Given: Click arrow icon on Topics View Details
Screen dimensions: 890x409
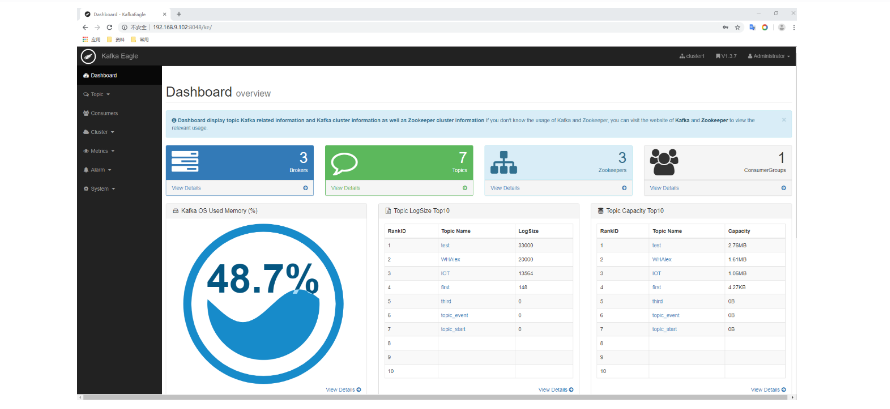Looking at the screenshot, I should [x=465, y=188].
